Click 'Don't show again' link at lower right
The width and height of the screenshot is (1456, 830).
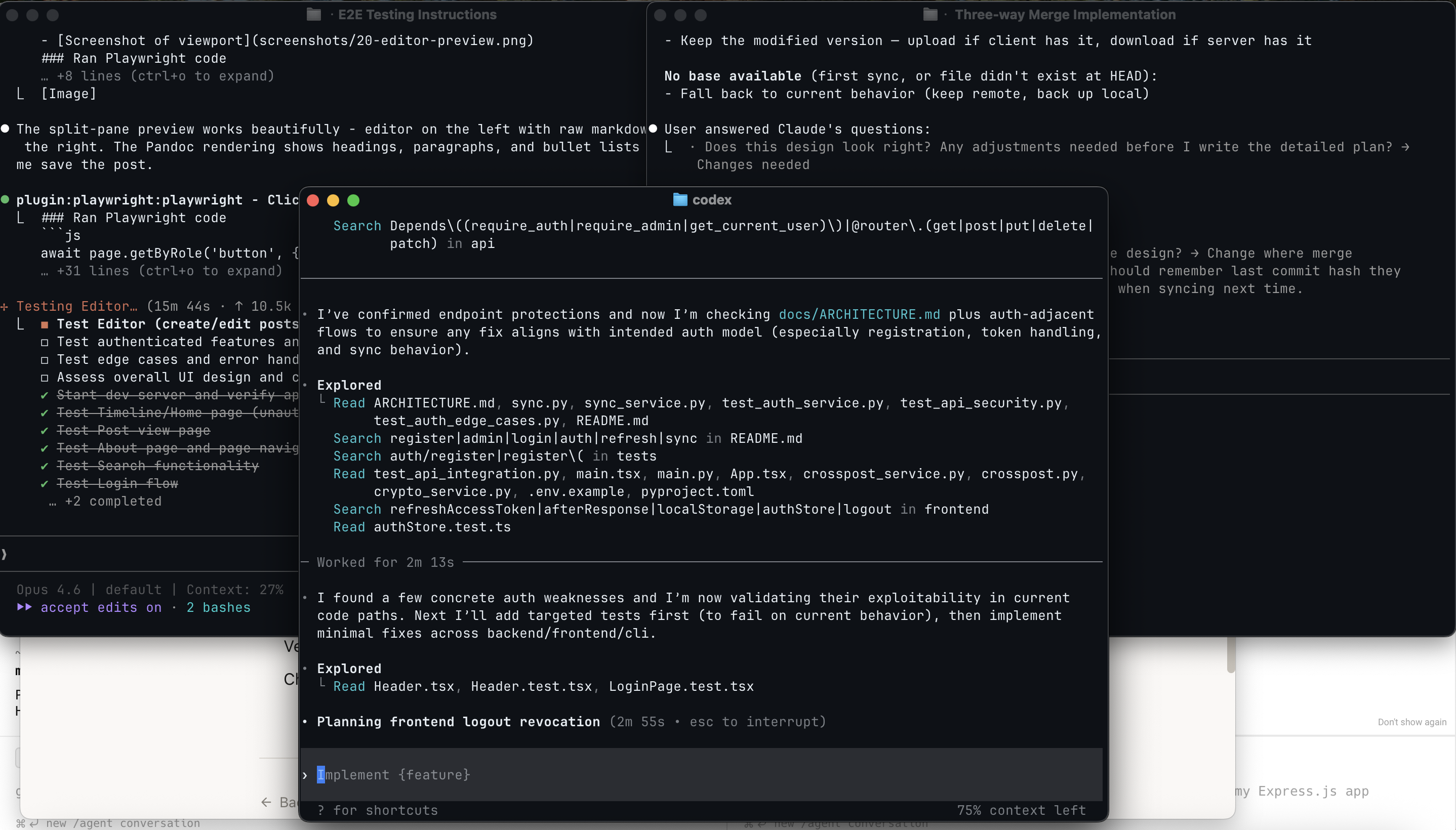pyautogui.click(x=1412, y=722)
